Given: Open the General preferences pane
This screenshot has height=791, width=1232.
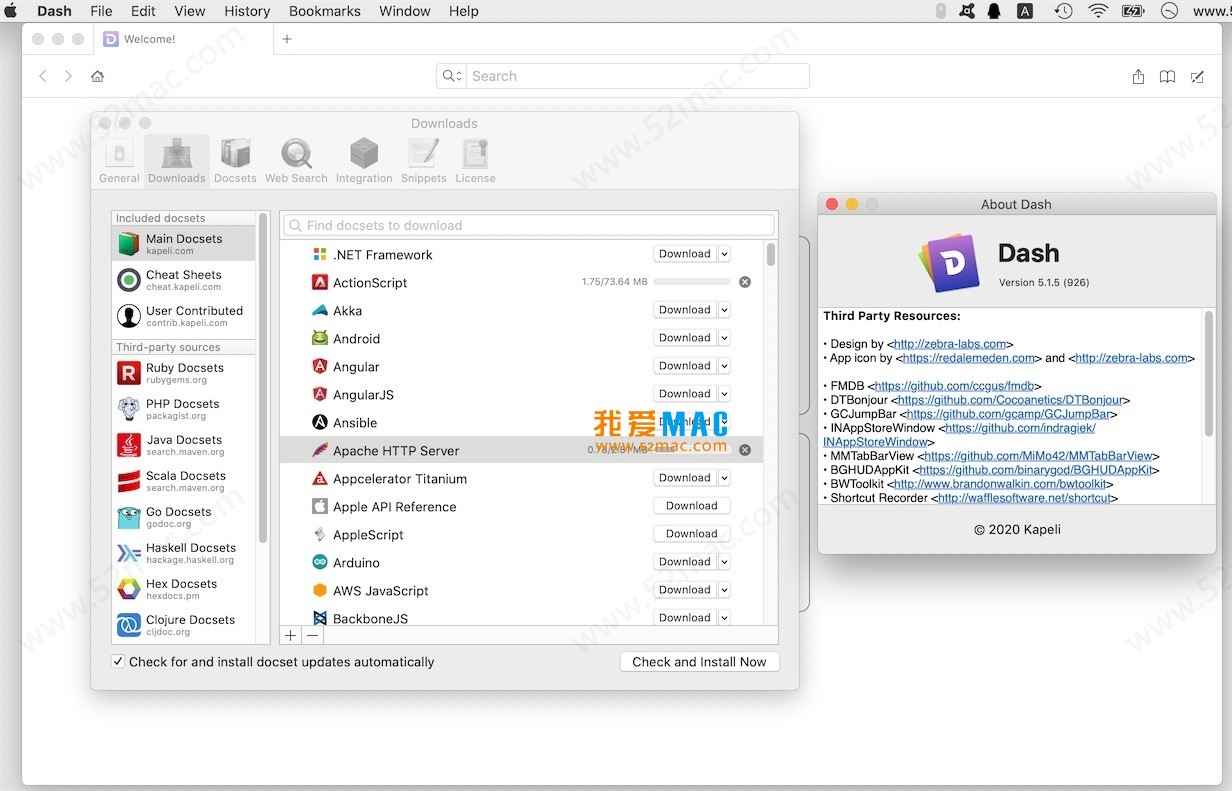Looking at the screenshot, I should 119,161.
